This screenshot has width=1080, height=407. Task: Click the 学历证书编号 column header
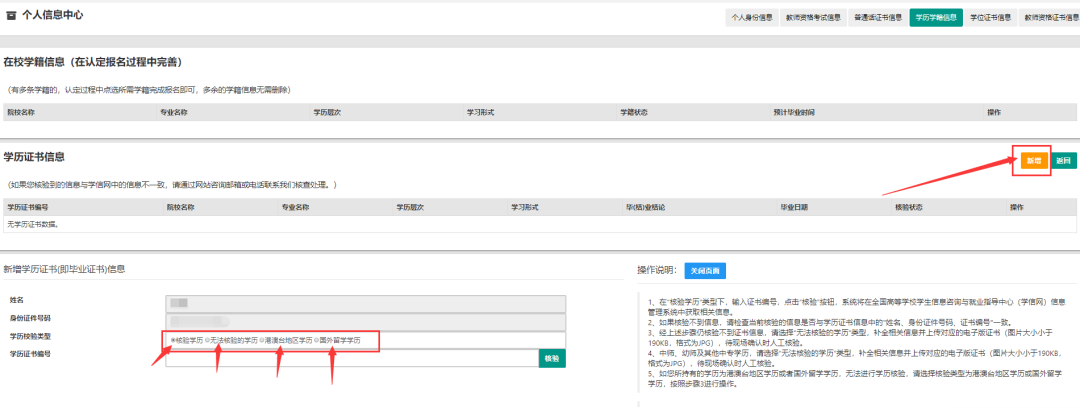(28, 207)
